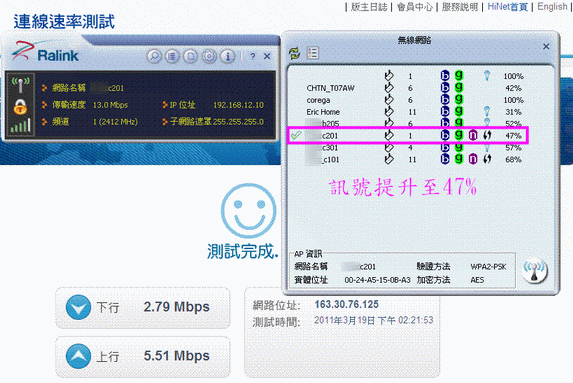Click the Ralink logo
Screen dimensions: 573x383
click(x=45, y=52)
